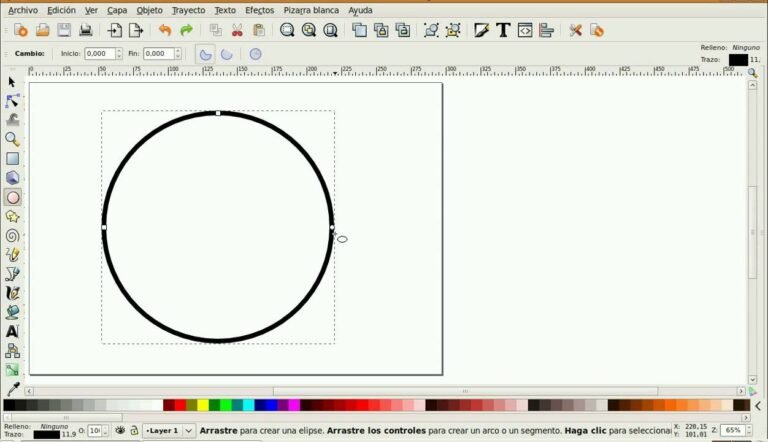
Task: Click the Copy icon
Action: point(216,30)
